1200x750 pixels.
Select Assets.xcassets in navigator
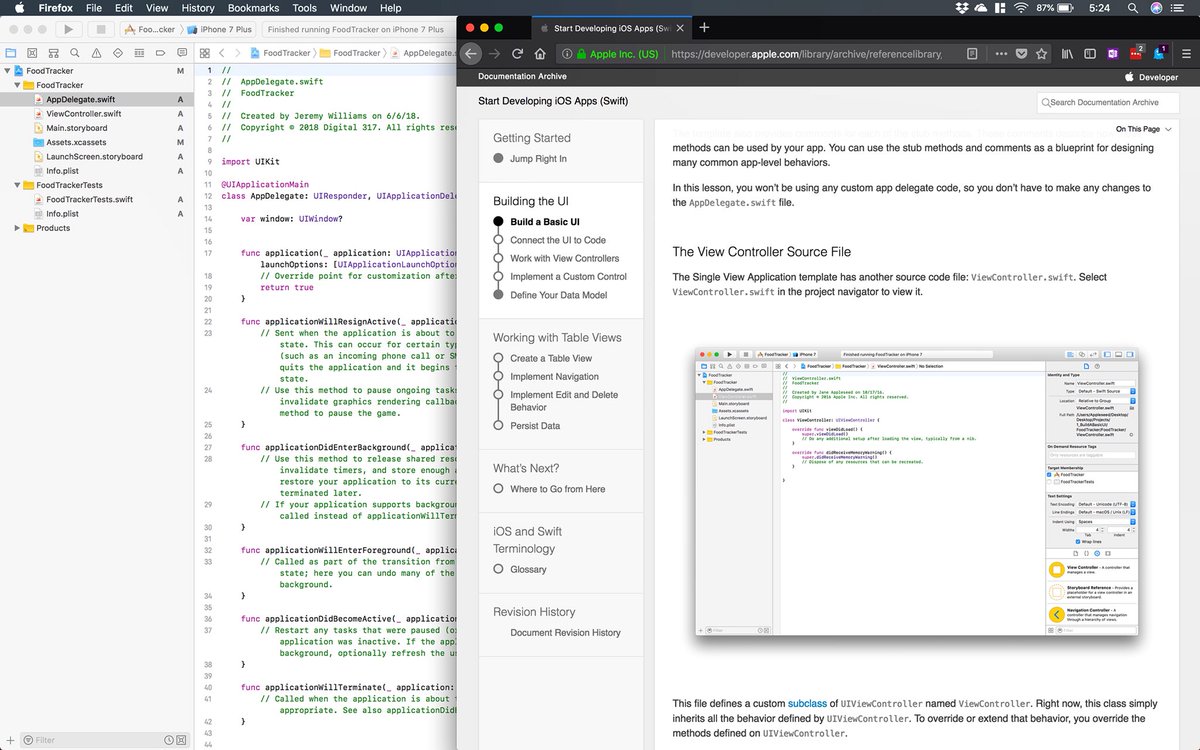click(76, 142)
